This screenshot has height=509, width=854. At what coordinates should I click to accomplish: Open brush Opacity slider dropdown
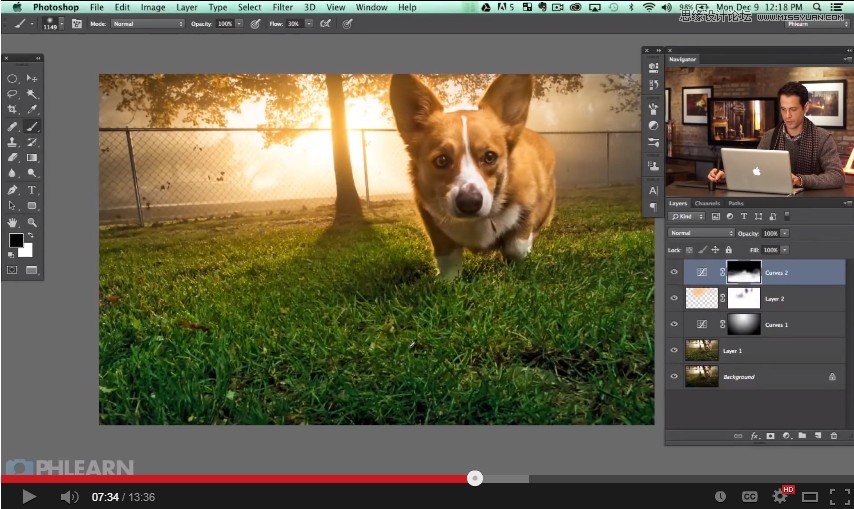239,24
